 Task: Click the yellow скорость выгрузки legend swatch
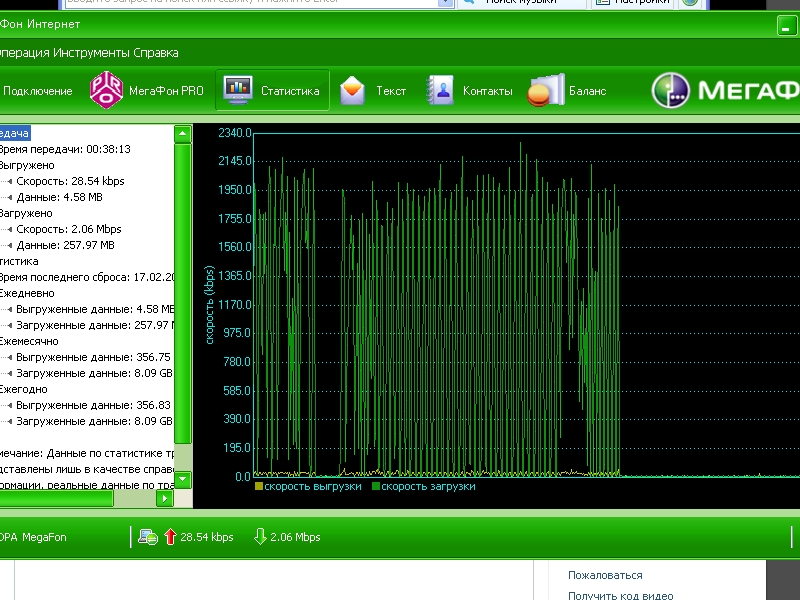click(259, 486)
